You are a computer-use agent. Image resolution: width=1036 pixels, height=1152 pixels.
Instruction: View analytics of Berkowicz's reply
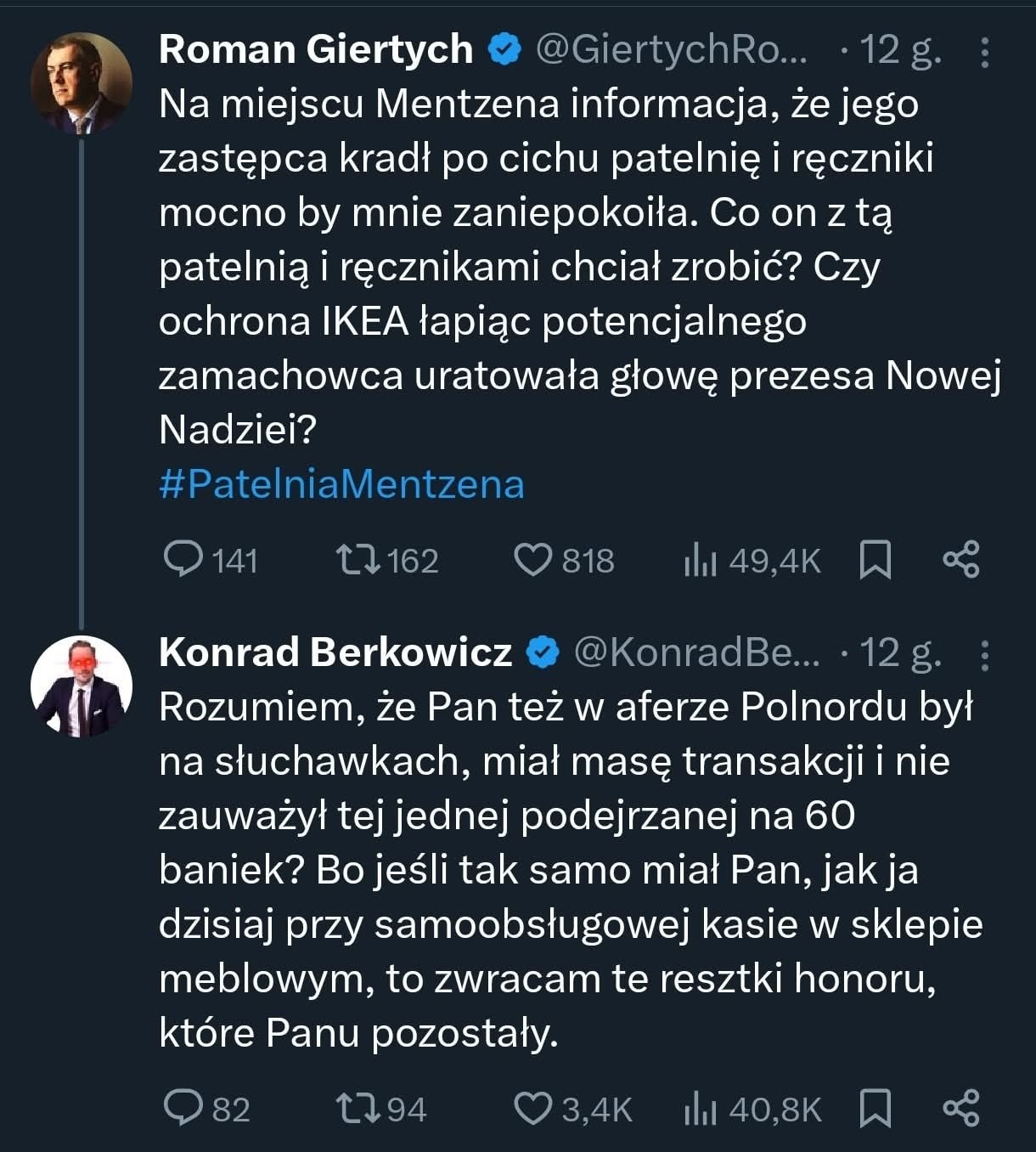tap(701, 1110)
